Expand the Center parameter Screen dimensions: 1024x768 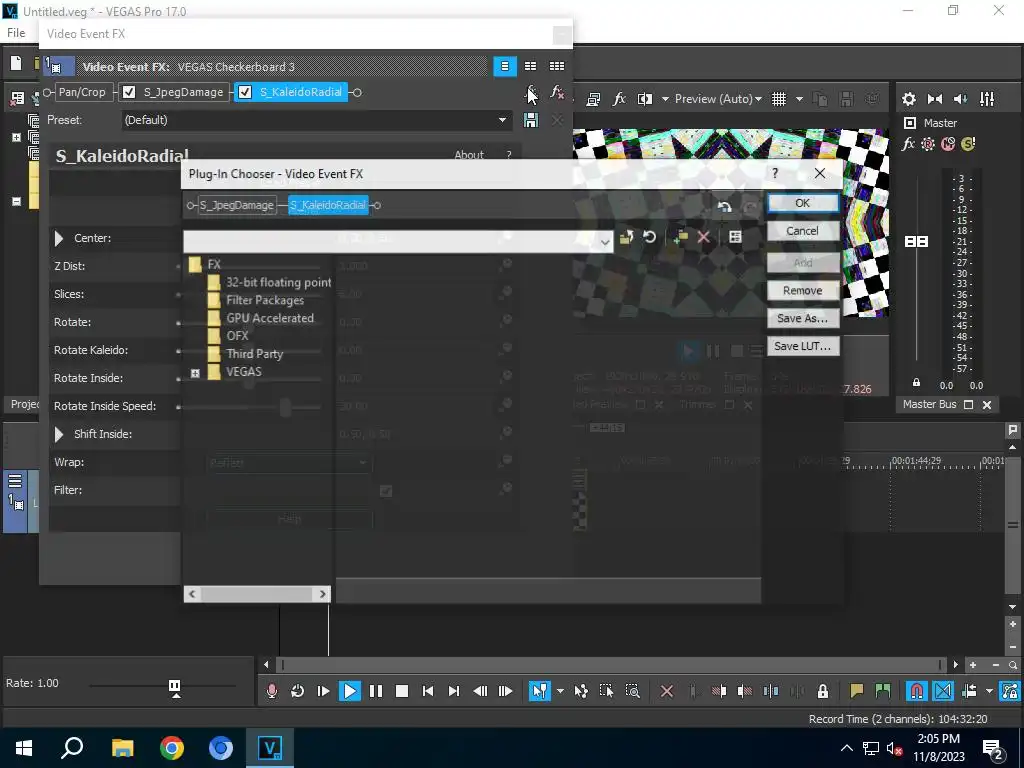click(59, 238)
